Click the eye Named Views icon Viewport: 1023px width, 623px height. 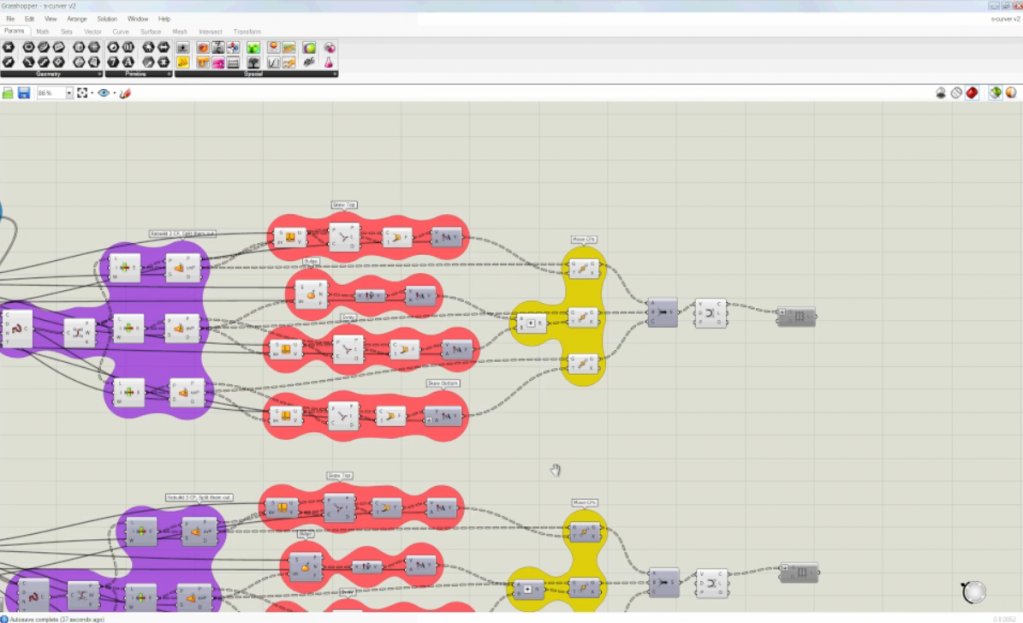[x=104, y=93]
